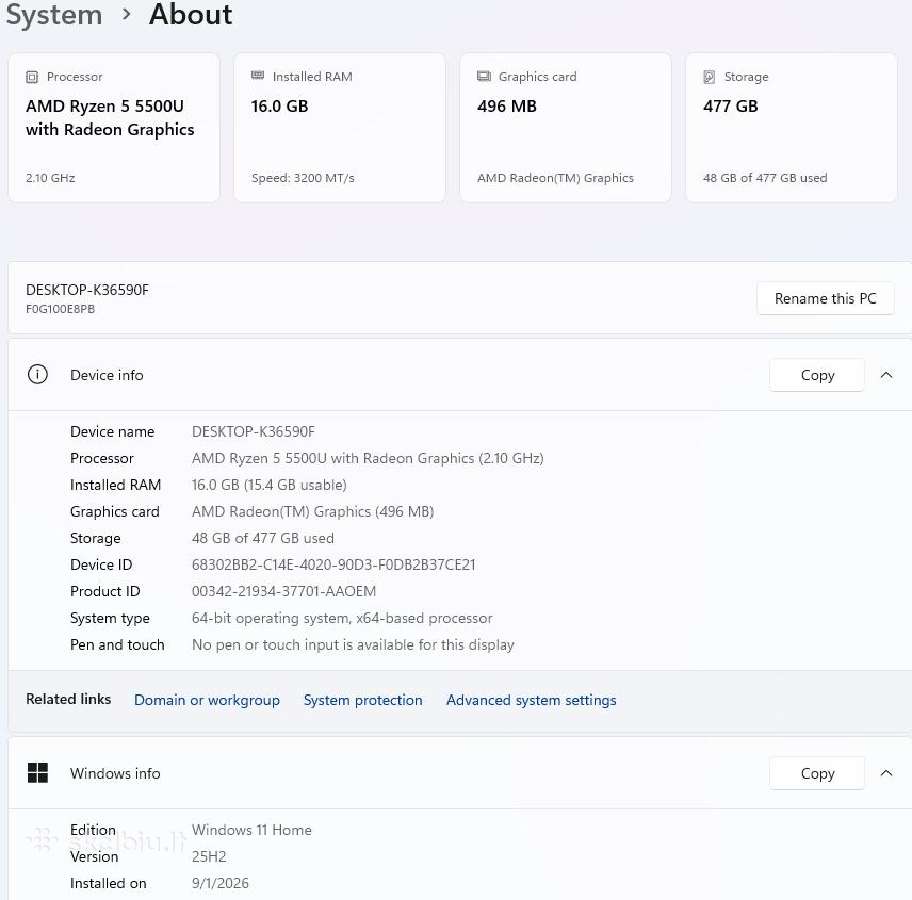Screen dimensions: 912x900
Task: Click the No pen or touch input value
Action: [353, 645]
